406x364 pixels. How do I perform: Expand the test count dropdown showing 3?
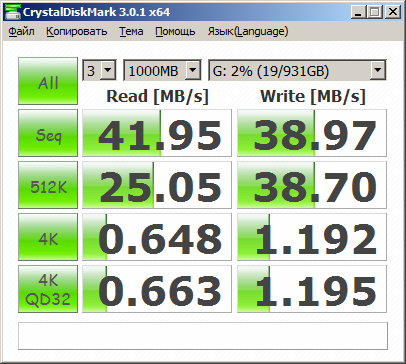(99, 70)
